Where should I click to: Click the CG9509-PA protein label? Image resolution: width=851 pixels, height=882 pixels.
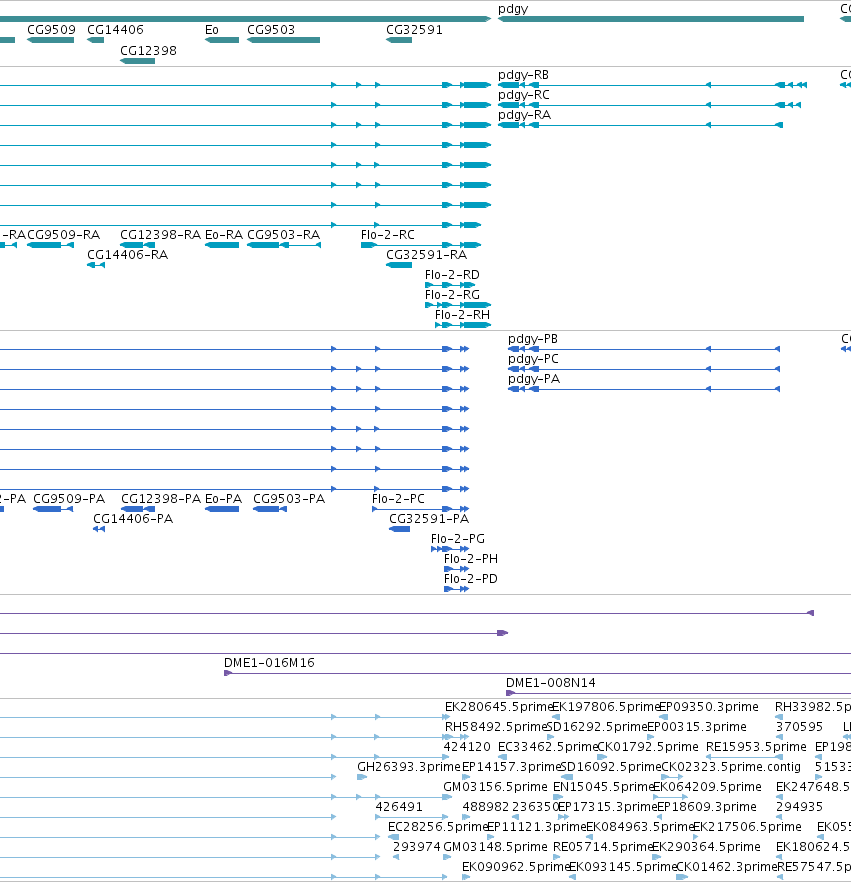click(69, 499)
